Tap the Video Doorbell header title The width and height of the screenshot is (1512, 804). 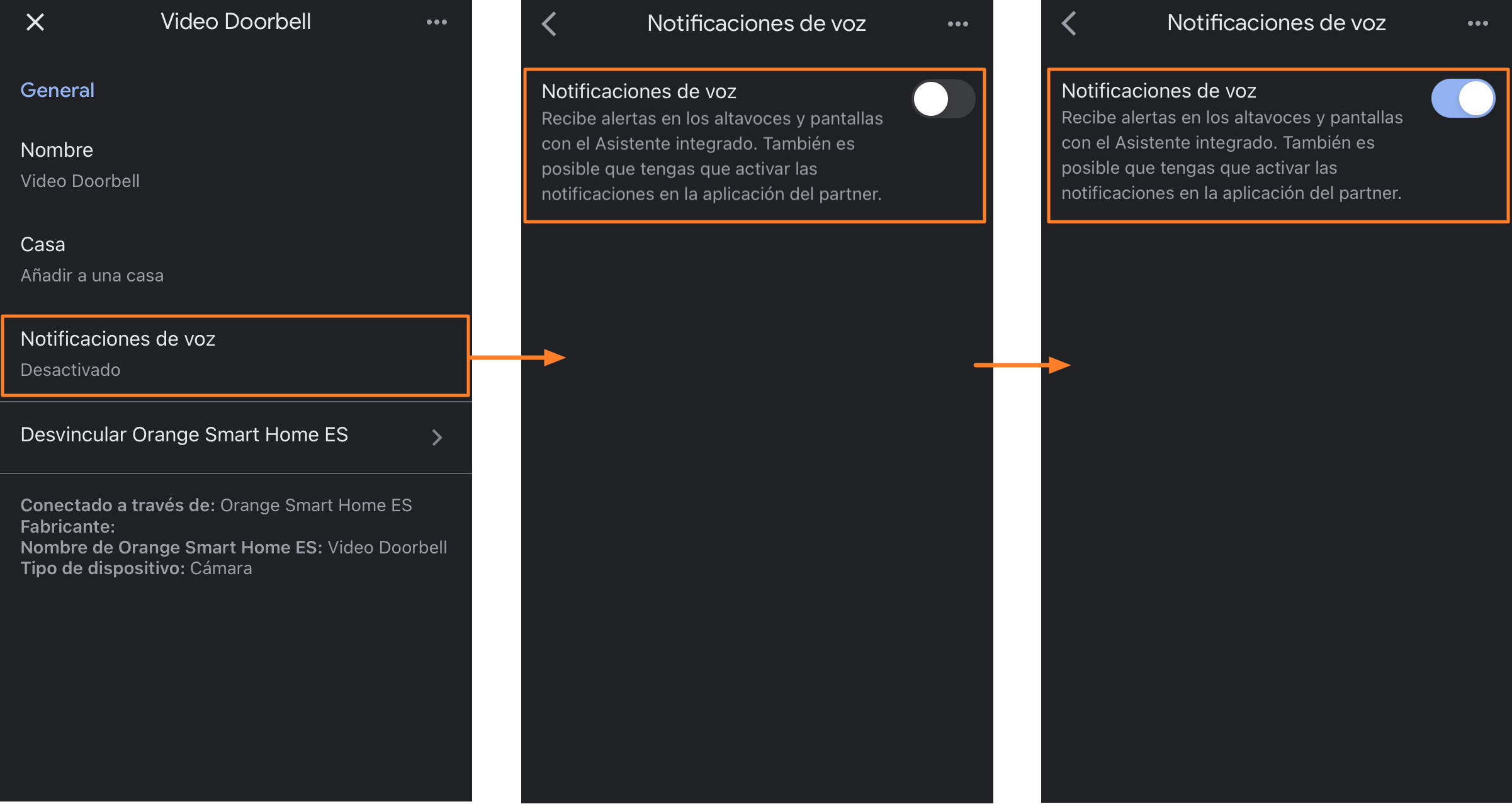235,22
